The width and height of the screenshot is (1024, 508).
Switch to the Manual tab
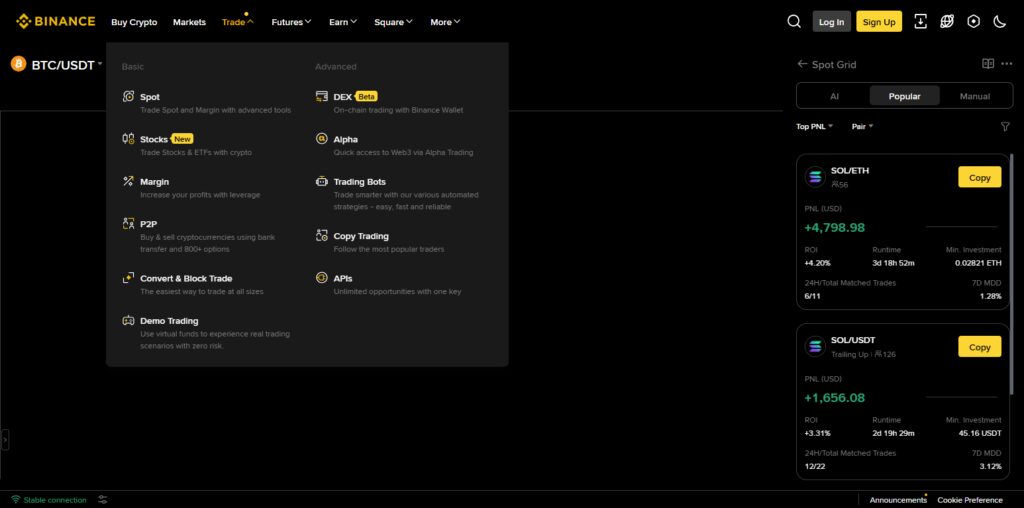pos(975,96)
